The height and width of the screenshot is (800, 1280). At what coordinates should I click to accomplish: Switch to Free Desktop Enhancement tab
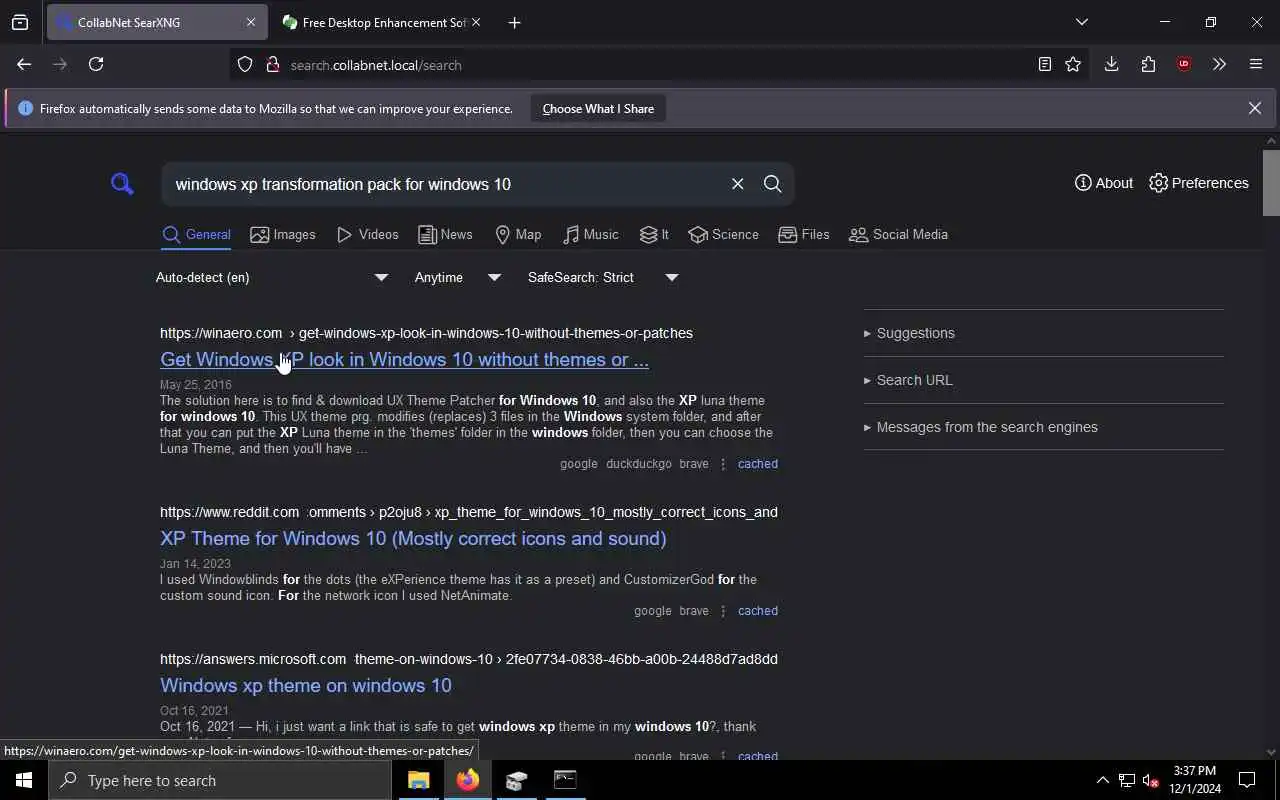tap(382, 22)
